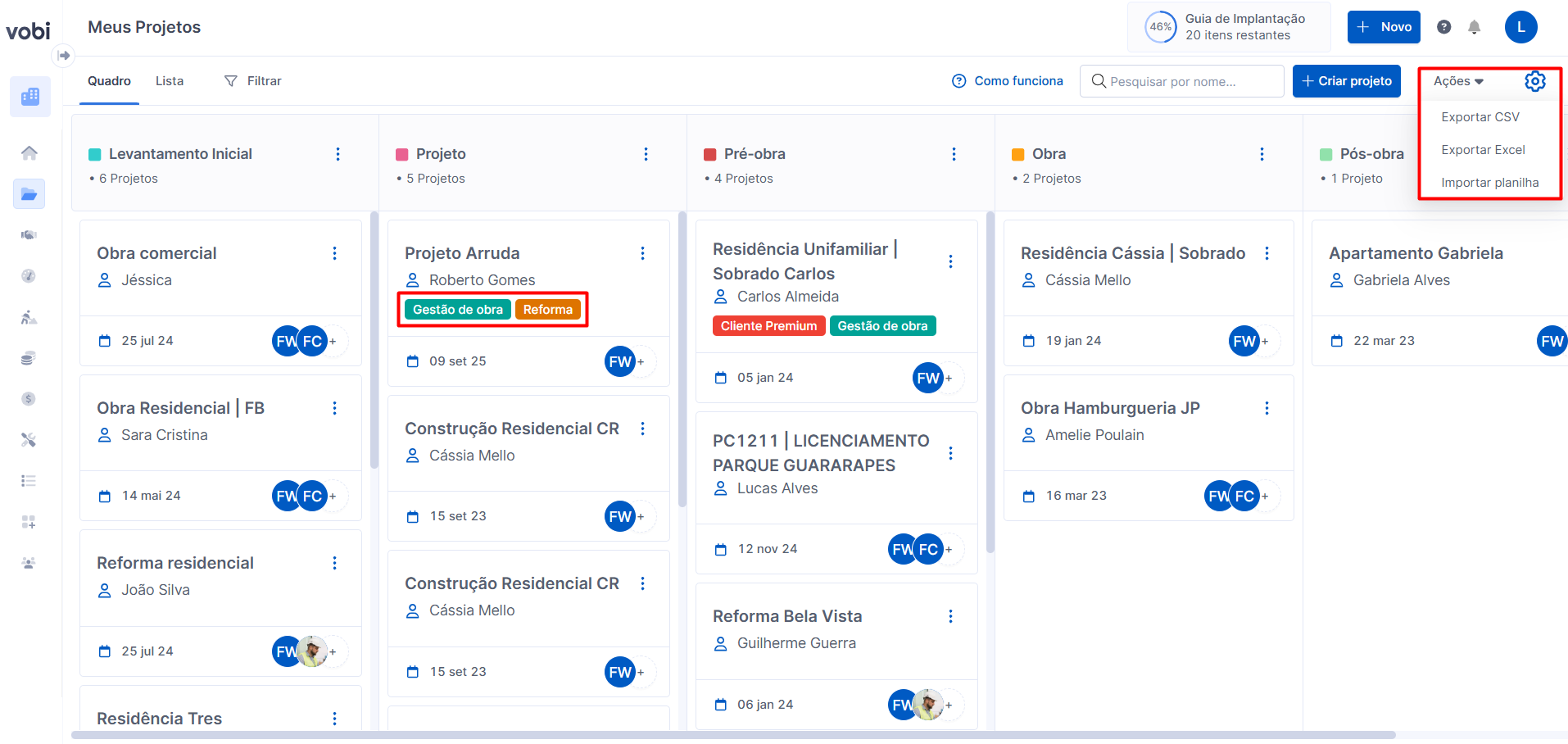The image size is (1568, 744).
Task: Open the worker digging icon in sidebar
Action: click(29, 317)
